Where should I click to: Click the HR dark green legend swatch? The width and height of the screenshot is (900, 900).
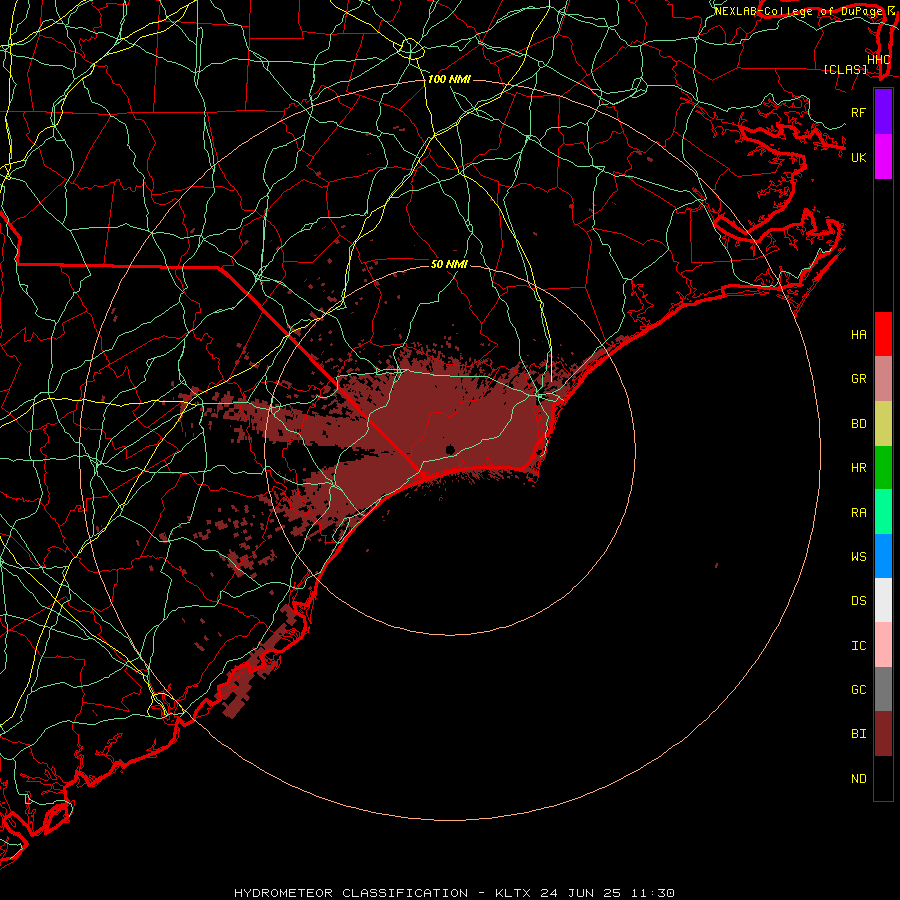point(883,468)
